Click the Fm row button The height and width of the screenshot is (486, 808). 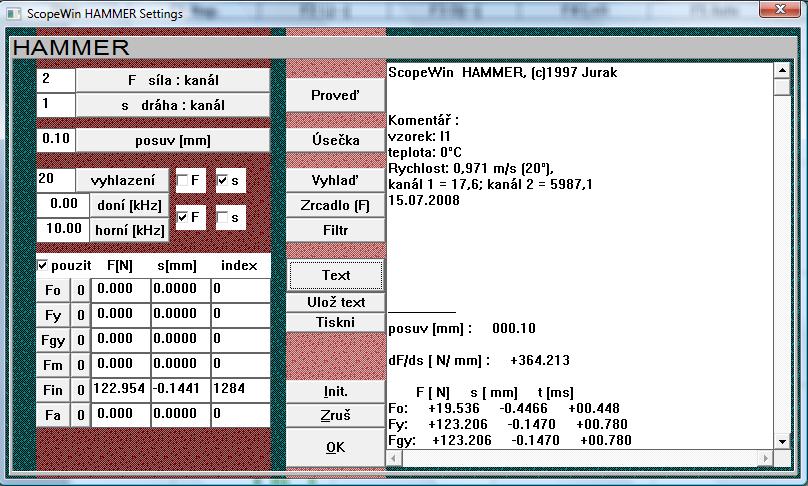coord(53,365)
